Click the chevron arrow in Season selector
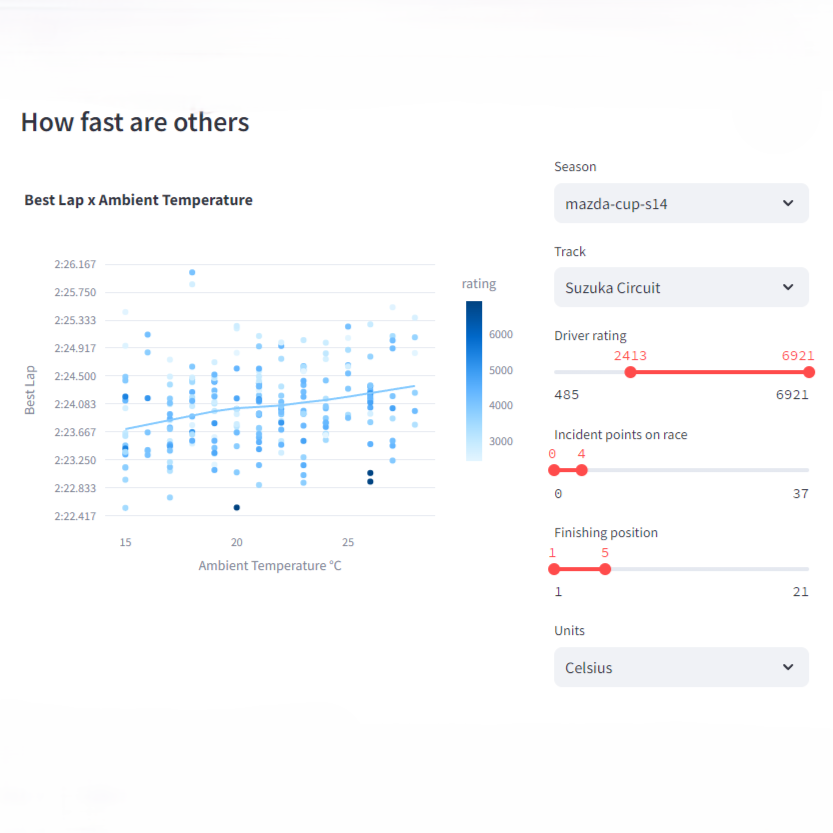The width and height of the screenshot is (833, 833). 788,203
